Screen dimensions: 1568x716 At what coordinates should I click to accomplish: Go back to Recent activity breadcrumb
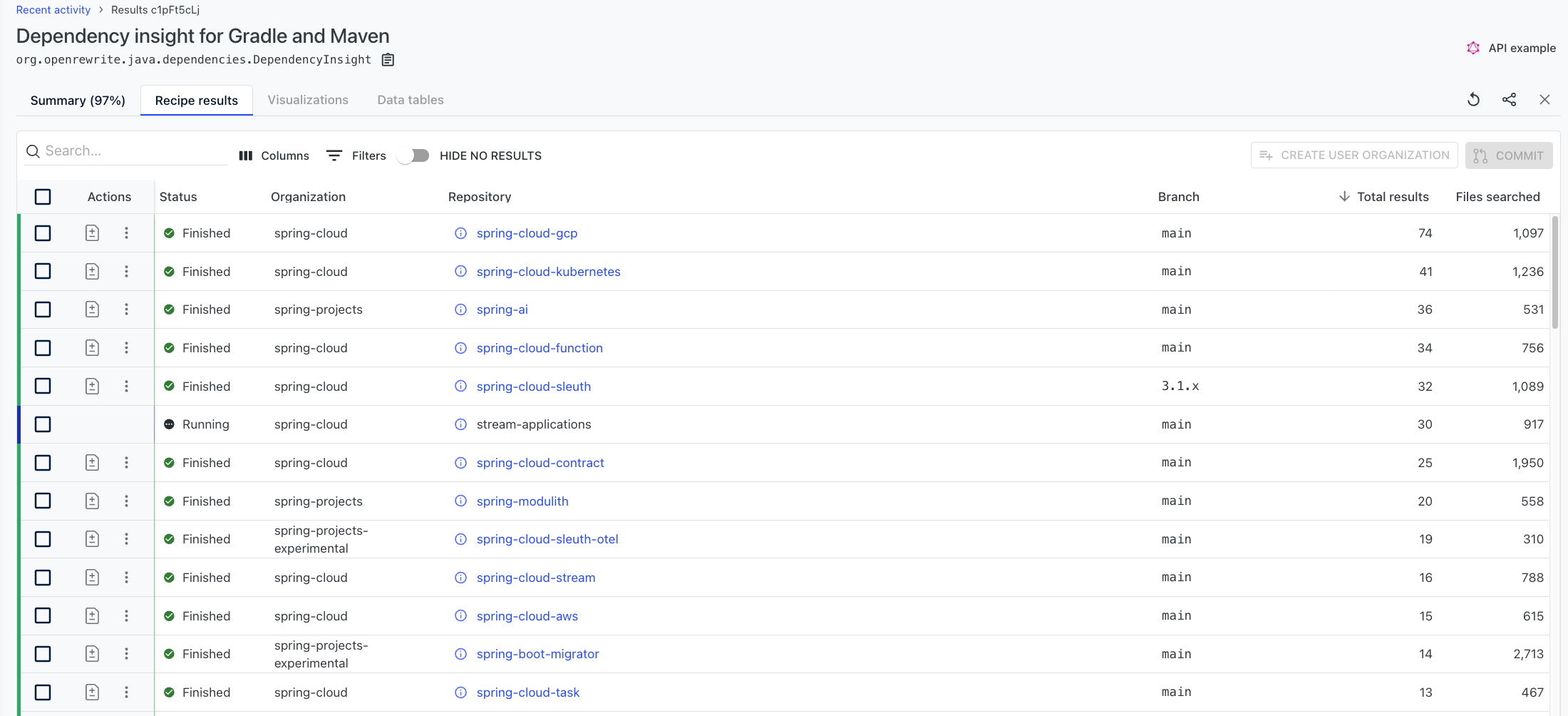tap(53, 10)
